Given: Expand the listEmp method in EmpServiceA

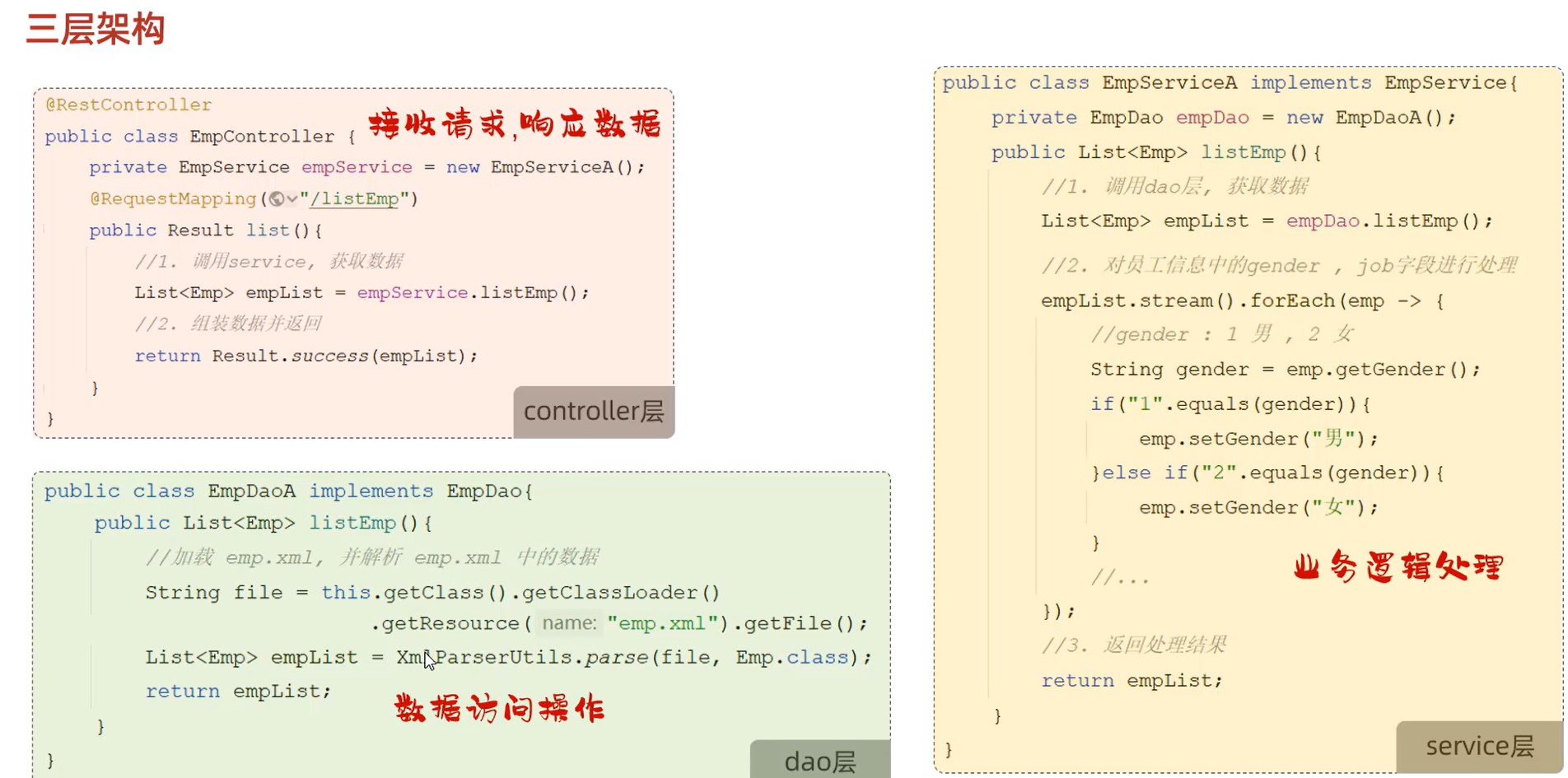Looking at the screenshot, I should click(1245, 151).
